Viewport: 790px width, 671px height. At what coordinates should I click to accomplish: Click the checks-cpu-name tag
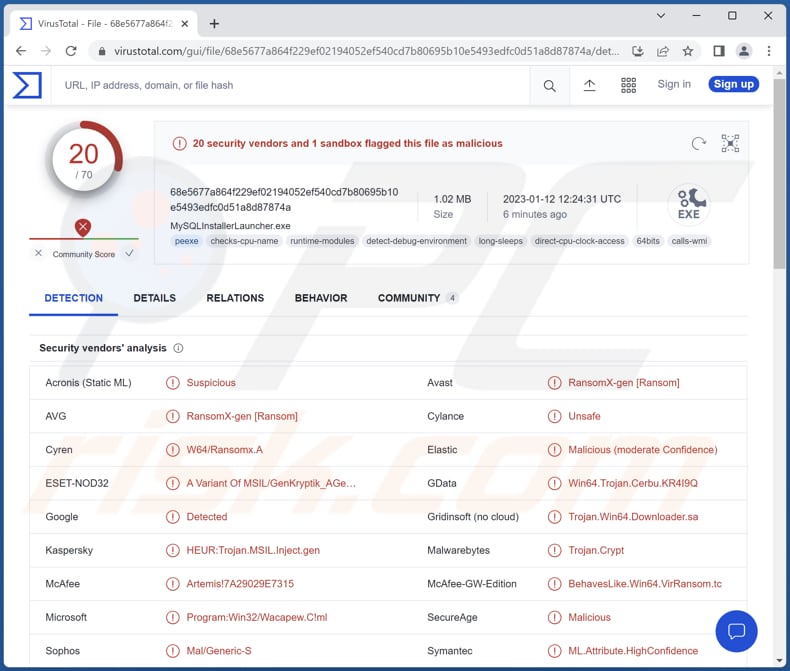244,241
